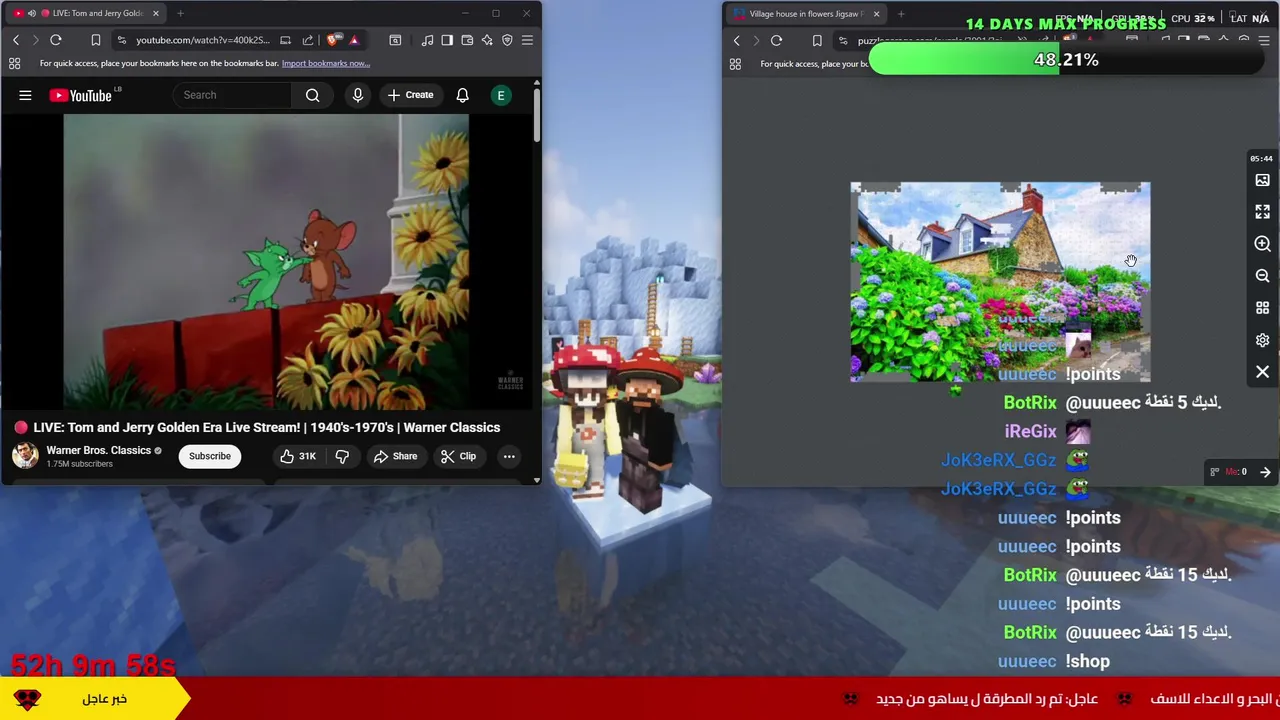Screen dimensions: 1280x720
Task: Open bookmarks apps grid in puzzle window
Action: tap(735, 64)
